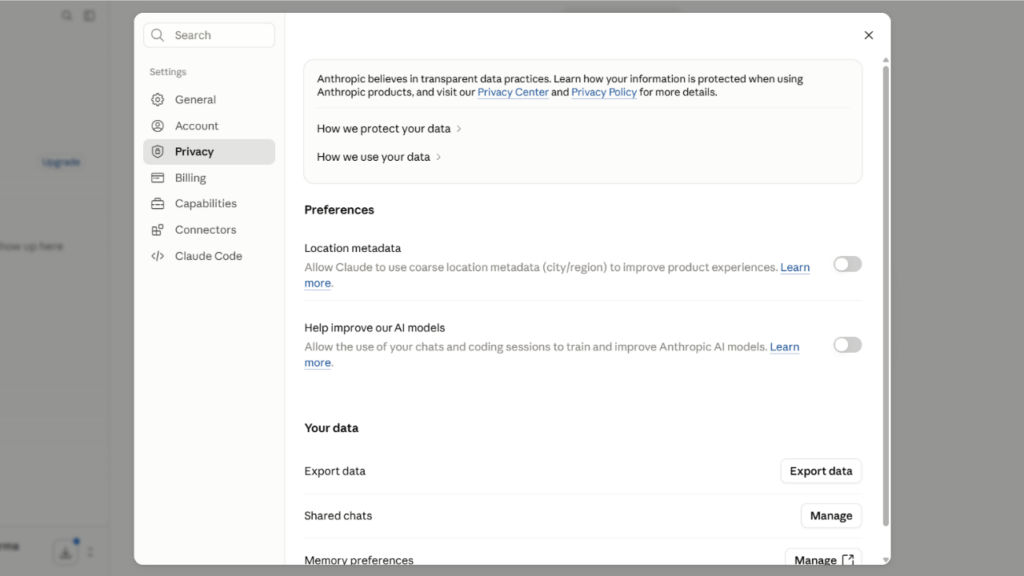1024x576 pixels.
Task: Click Manage button for Shared chats
Action: pyautogui.click(x=831, y=515)
